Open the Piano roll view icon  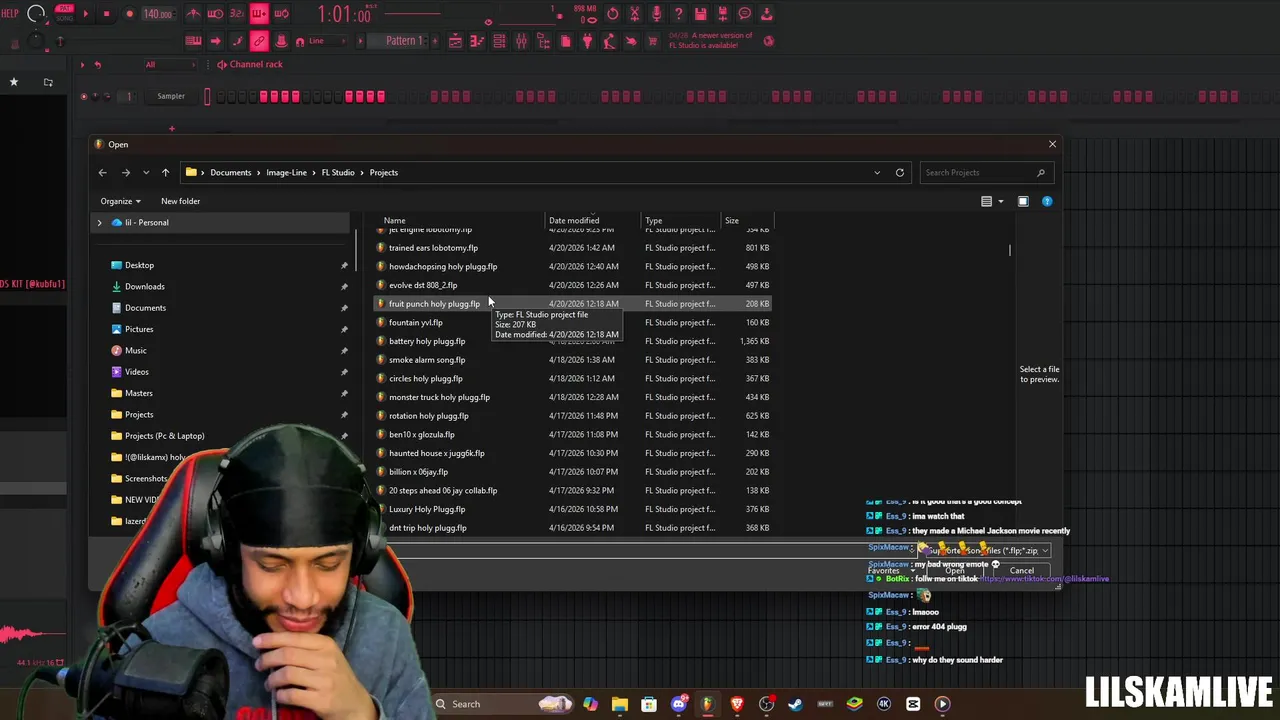pyautogui.click(x=477, y=41)
